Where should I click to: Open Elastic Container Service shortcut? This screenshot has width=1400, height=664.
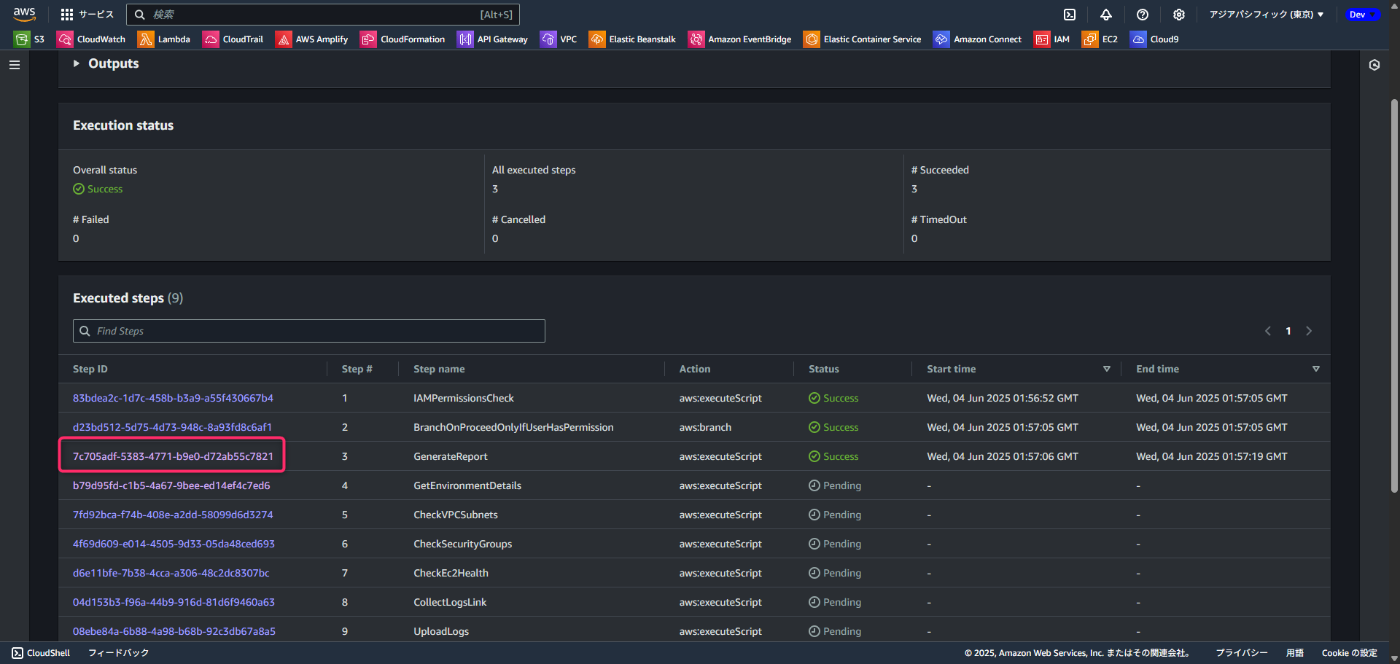pyautogui.click(x=862, y=39)
